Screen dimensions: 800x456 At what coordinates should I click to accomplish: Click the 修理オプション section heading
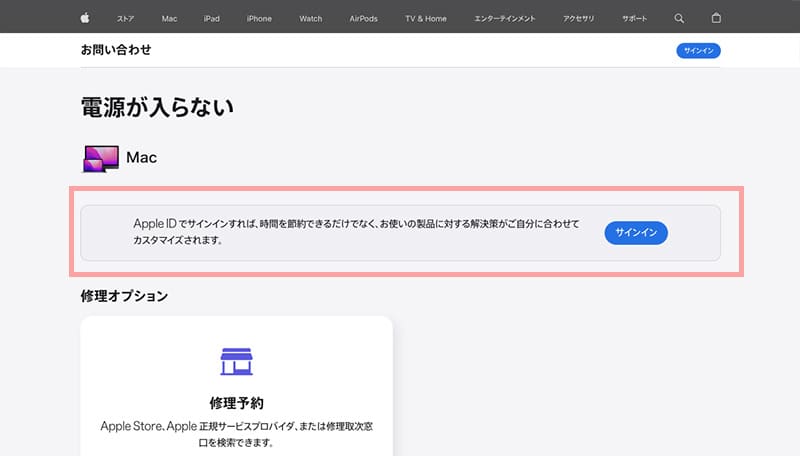124,296
